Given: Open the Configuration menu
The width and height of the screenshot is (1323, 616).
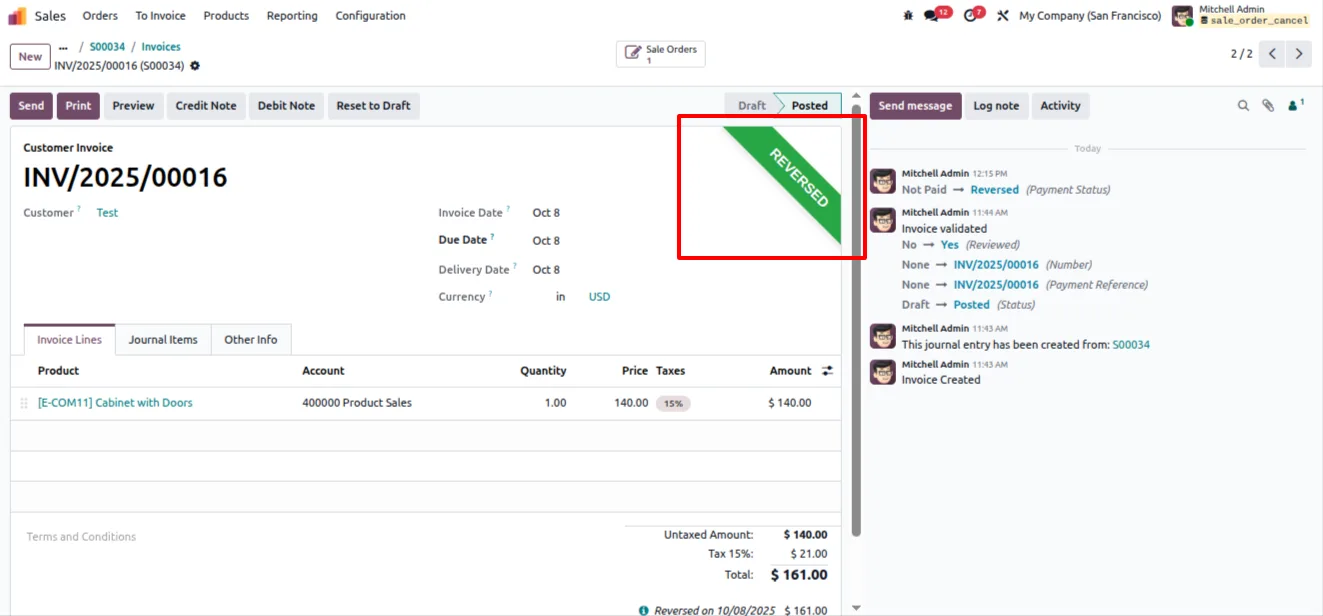Looking at the screenshot, I should coord(371,16).
